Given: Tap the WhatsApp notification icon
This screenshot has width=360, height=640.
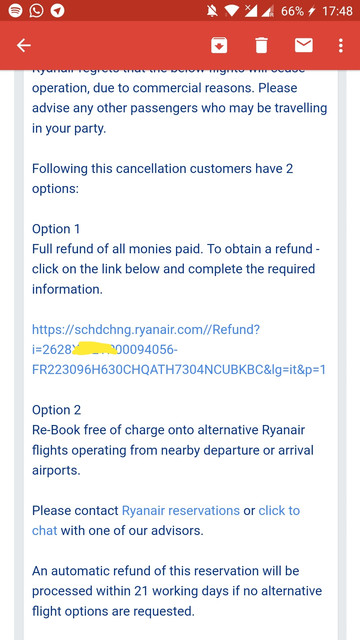Looking at the screenshot, I should (36, 11).
